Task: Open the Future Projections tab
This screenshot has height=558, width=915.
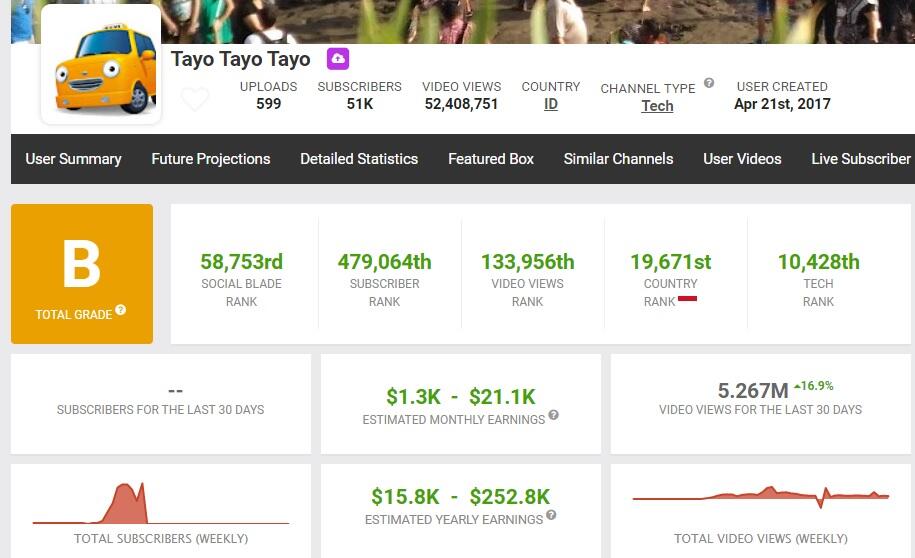Action: 211,159
